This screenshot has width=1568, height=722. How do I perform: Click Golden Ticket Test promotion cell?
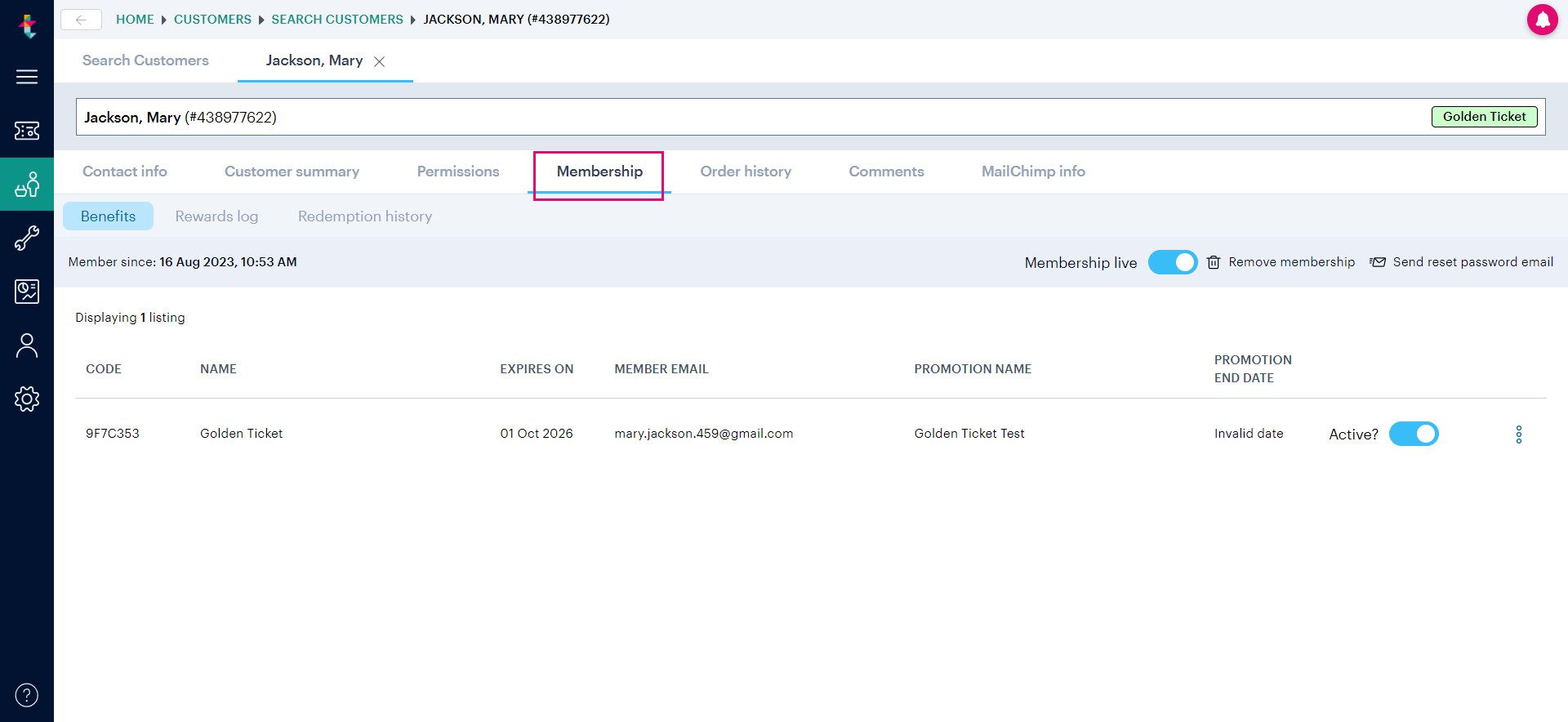click(969, 434)
